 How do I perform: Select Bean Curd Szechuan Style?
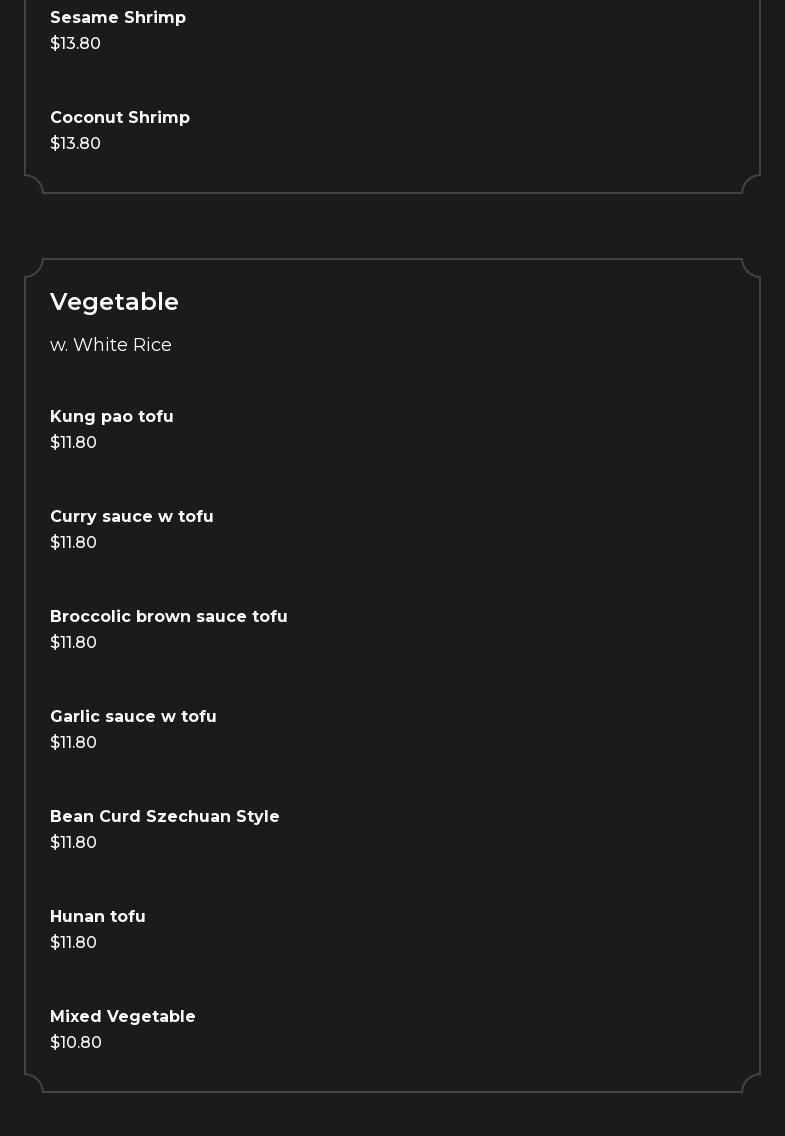(165, 817)
